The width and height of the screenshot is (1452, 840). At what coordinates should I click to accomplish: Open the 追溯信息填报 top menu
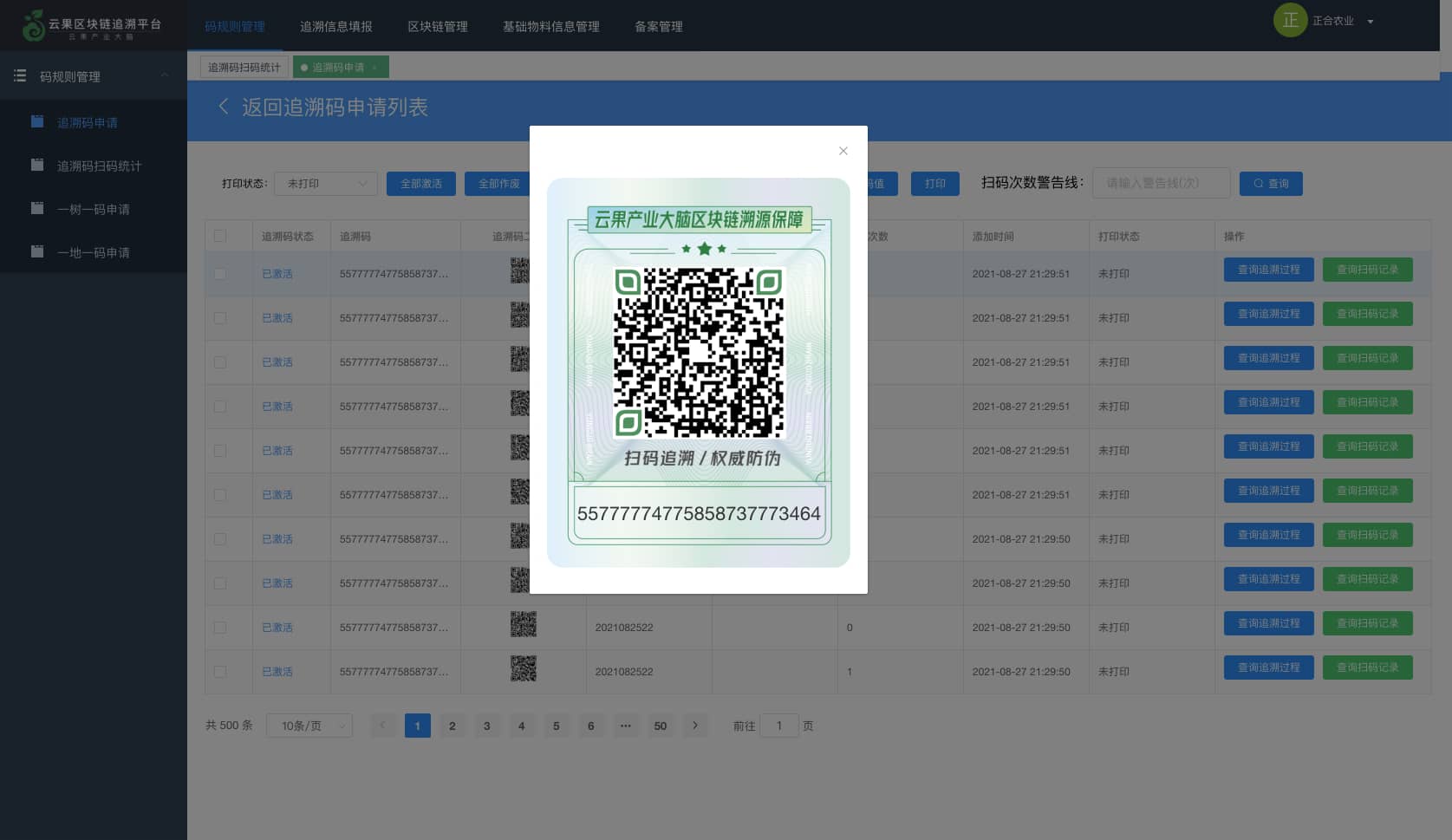click(336, 27)
